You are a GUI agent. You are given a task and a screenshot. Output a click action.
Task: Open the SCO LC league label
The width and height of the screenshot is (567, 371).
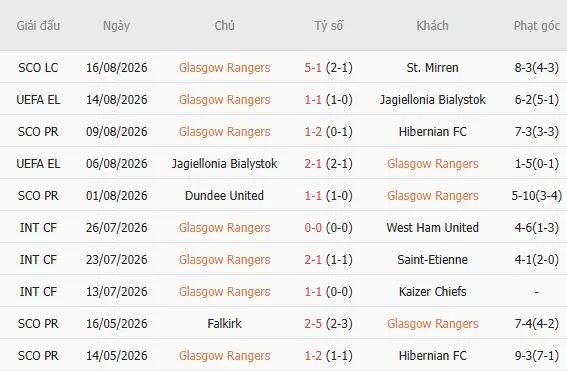(x=38, y=68)
